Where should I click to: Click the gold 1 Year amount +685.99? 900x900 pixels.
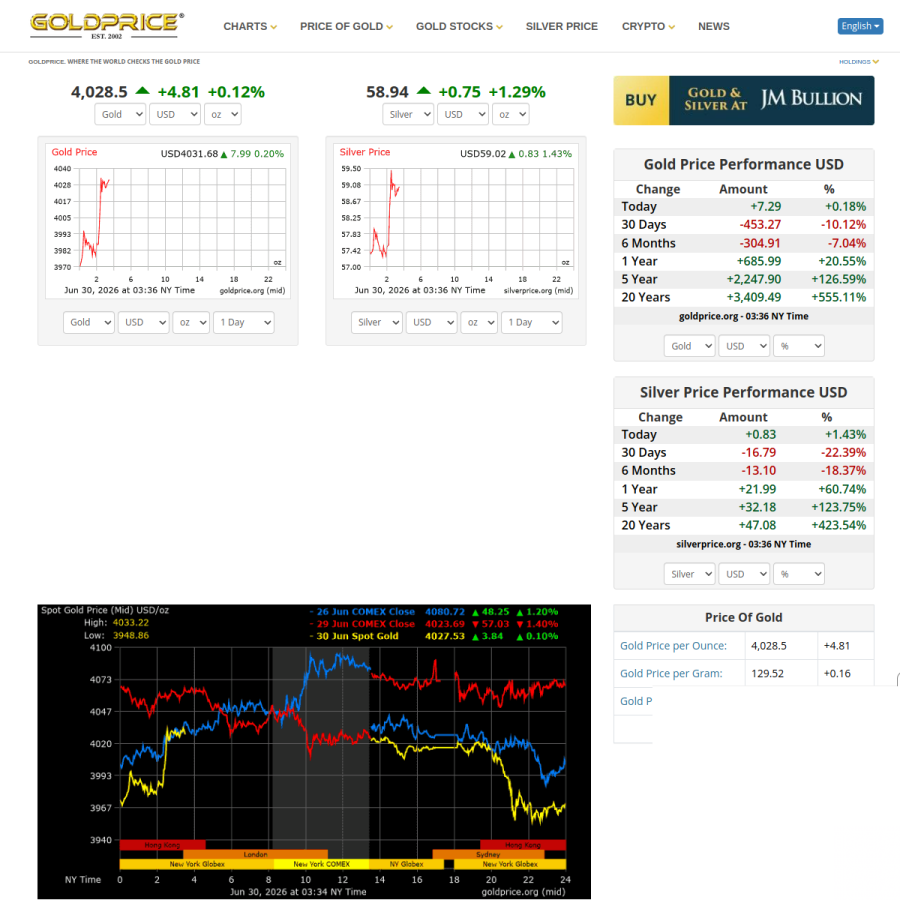point(759,261)
